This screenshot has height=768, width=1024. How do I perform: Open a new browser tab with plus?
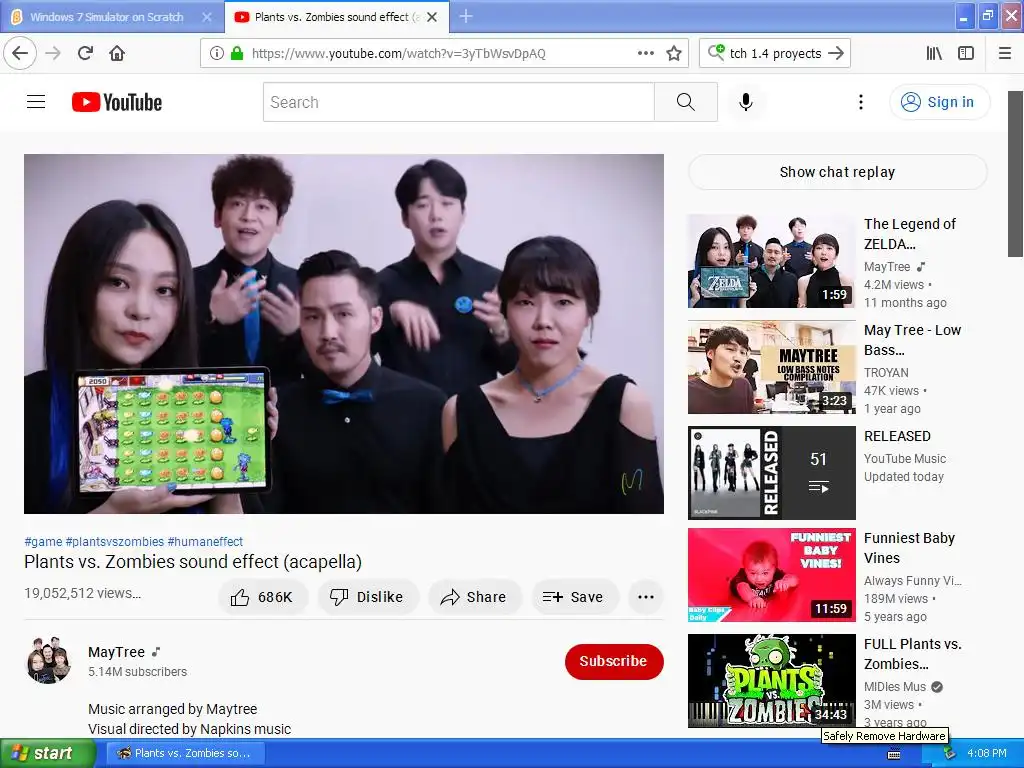click(466, 16)
